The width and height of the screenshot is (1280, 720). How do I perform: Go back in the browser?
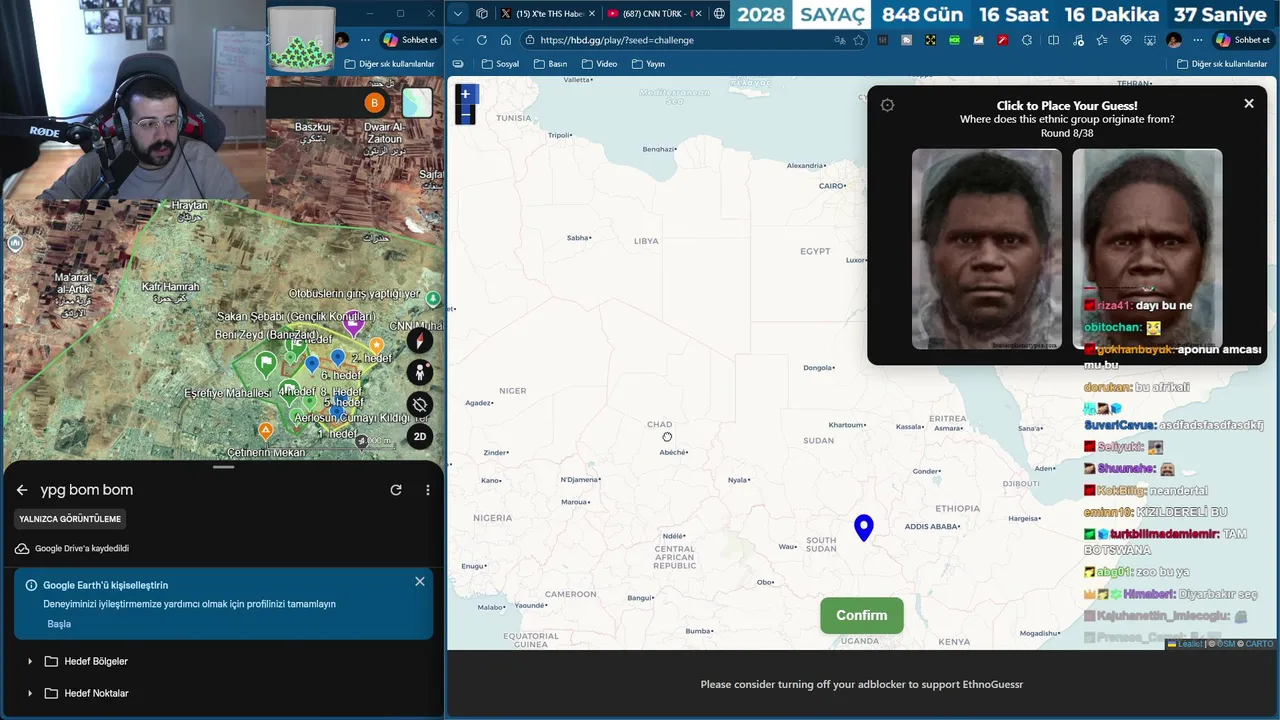(x=458, y=40)
